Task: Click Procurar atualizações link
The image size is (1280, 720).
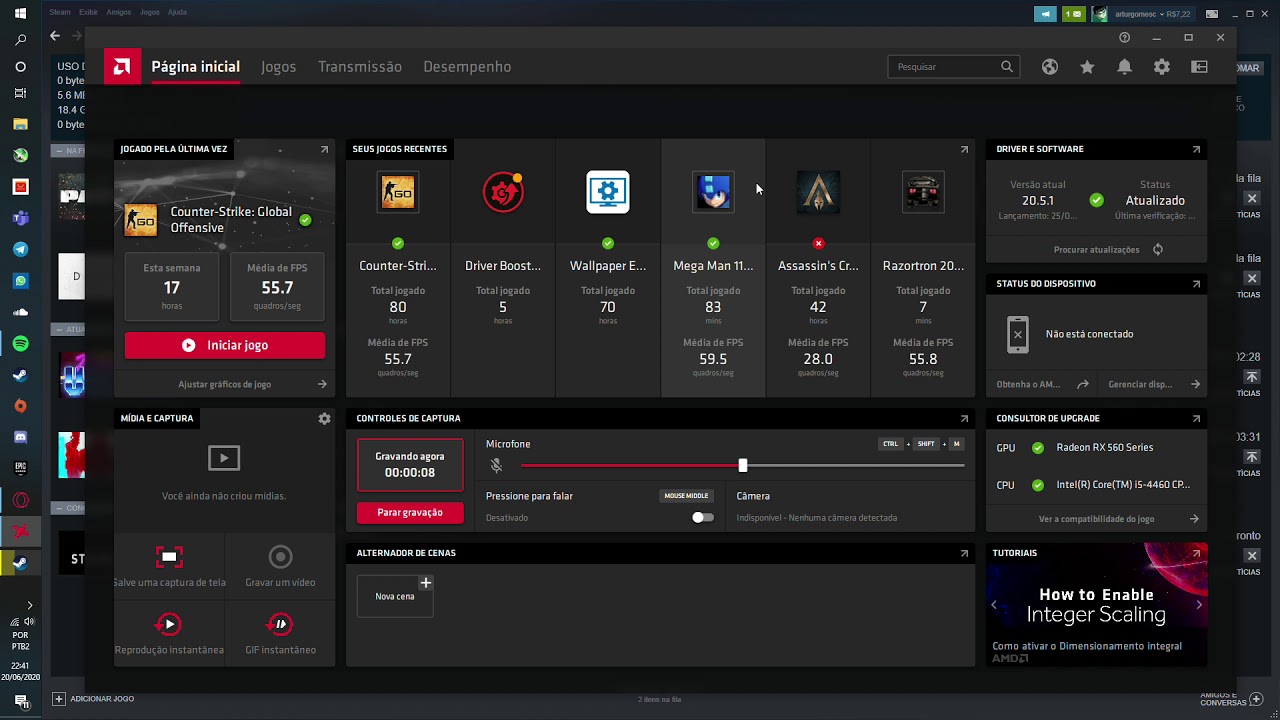Action: tap(1096, 250)
